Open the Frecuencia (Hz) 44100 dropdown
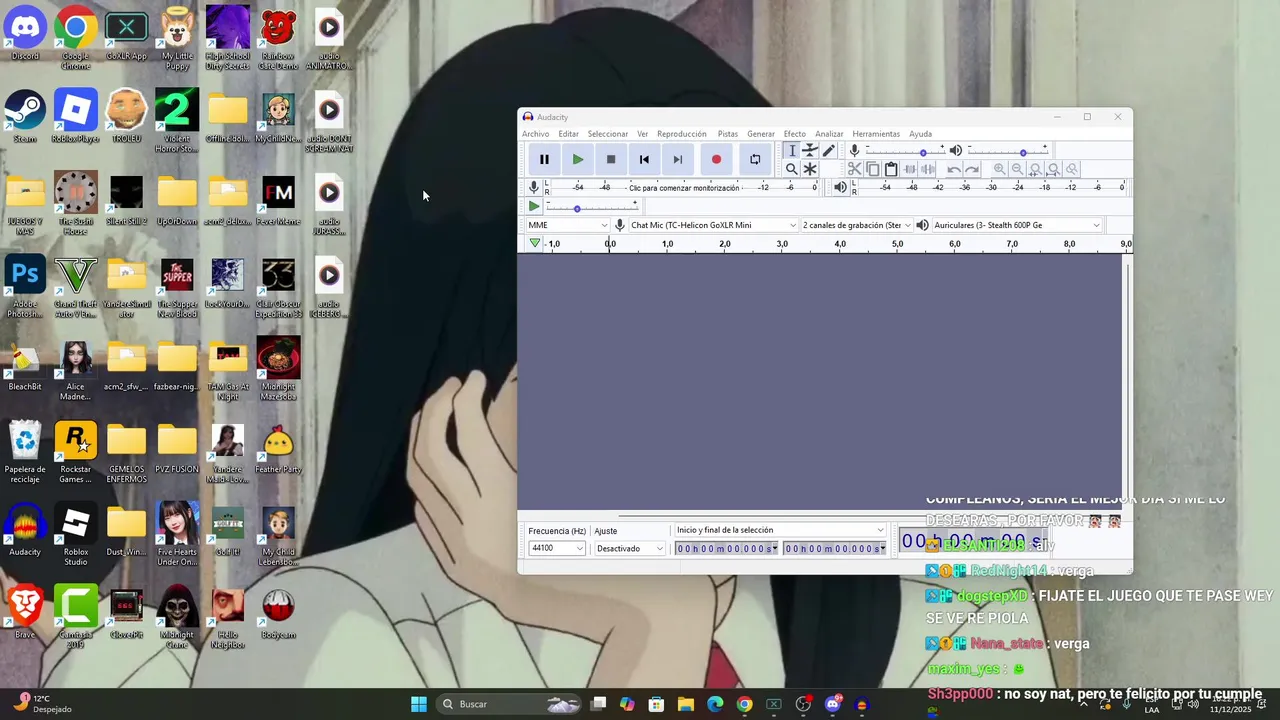Screen dimensions: 1280x720 [x=557, y=548]
